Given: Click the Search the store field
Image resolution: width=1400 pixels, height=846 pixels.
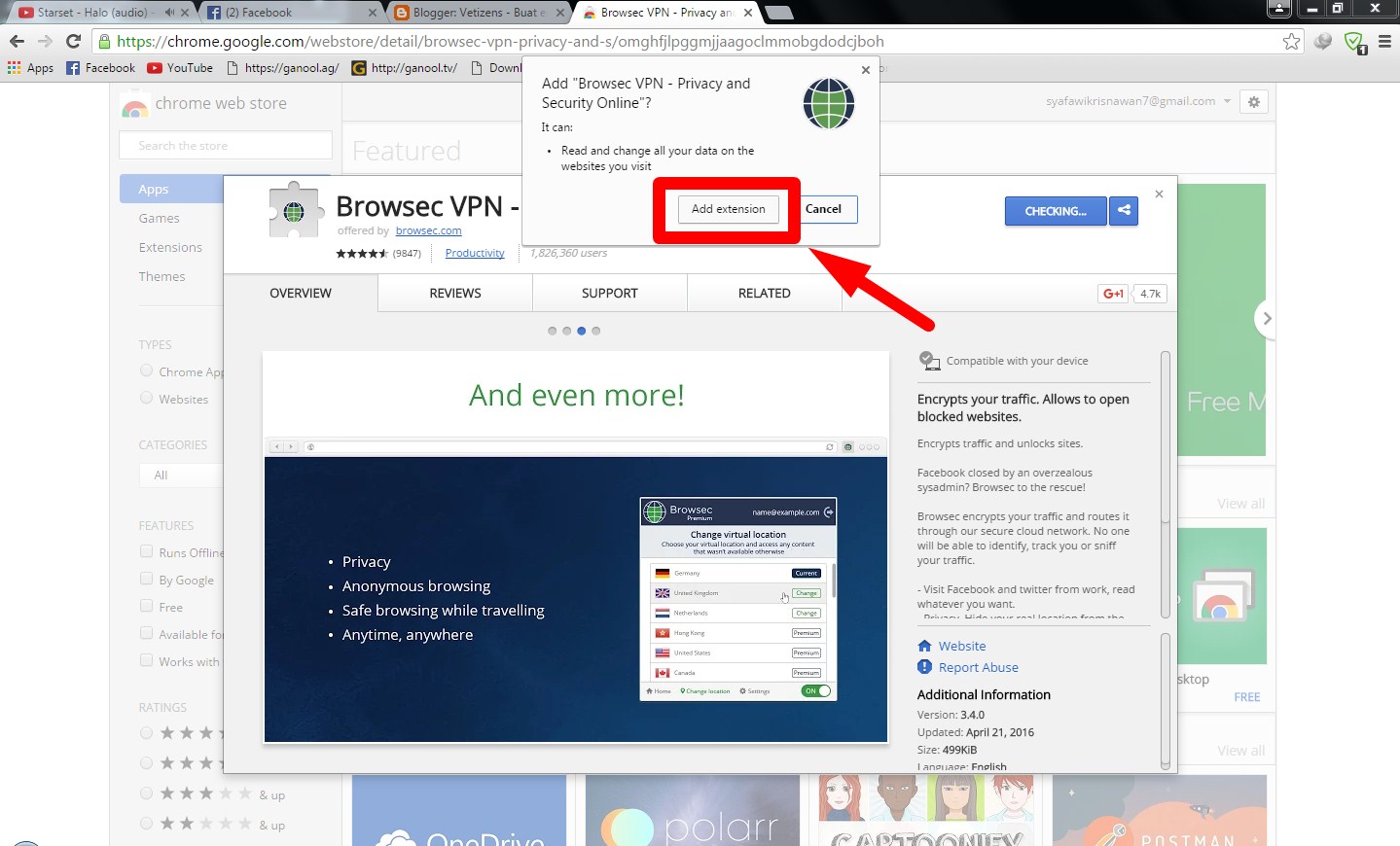Looking at the screenshot, I should point(226,145).
